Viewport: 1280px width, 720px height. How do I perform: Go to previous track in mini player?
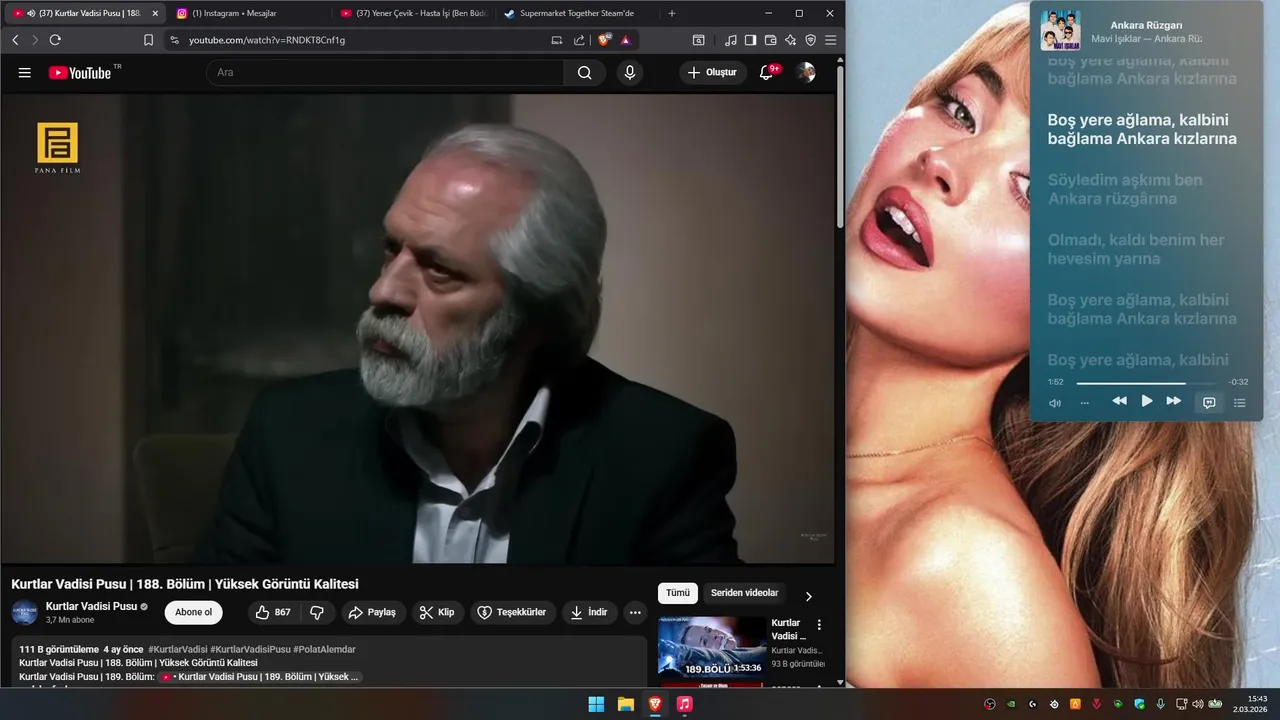point(1119,401)
